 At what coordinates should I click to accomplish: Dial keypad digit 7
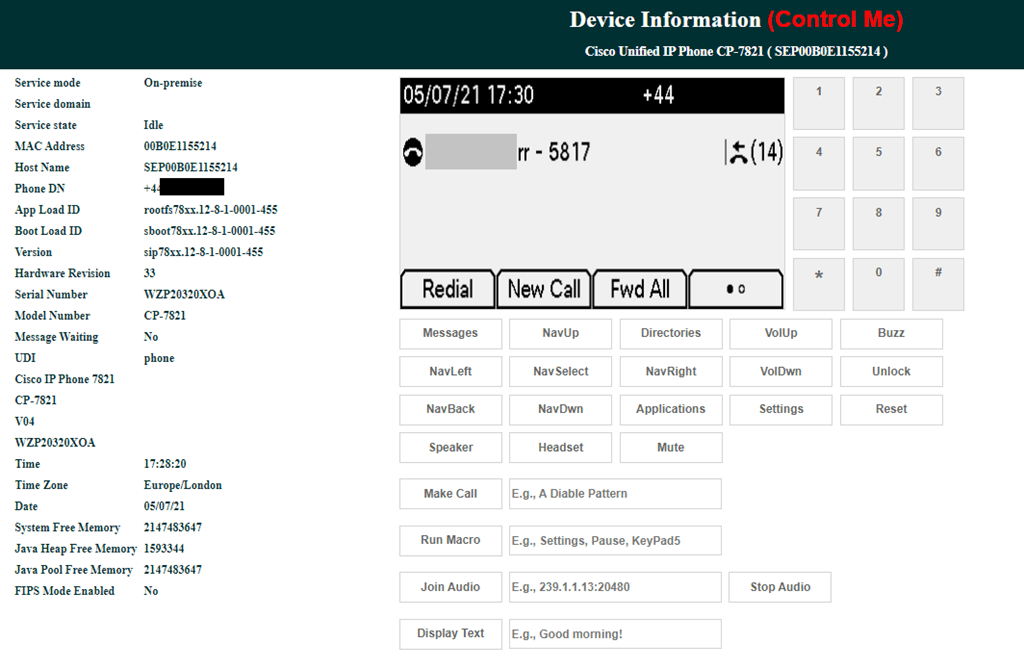(x=819, y=223)
